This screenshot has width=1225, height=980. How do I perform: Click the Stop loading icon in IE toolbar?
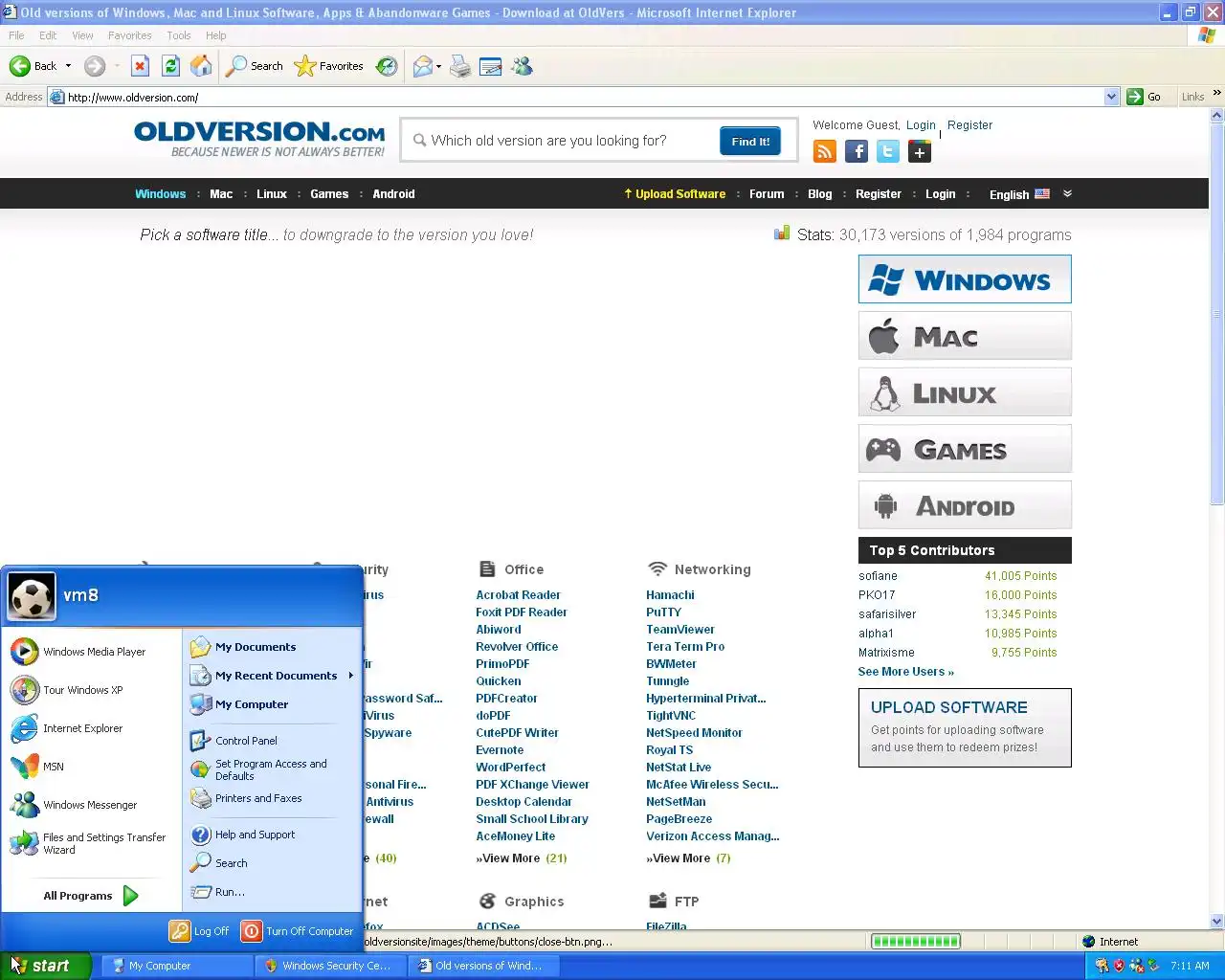click(x=140, y=66)
